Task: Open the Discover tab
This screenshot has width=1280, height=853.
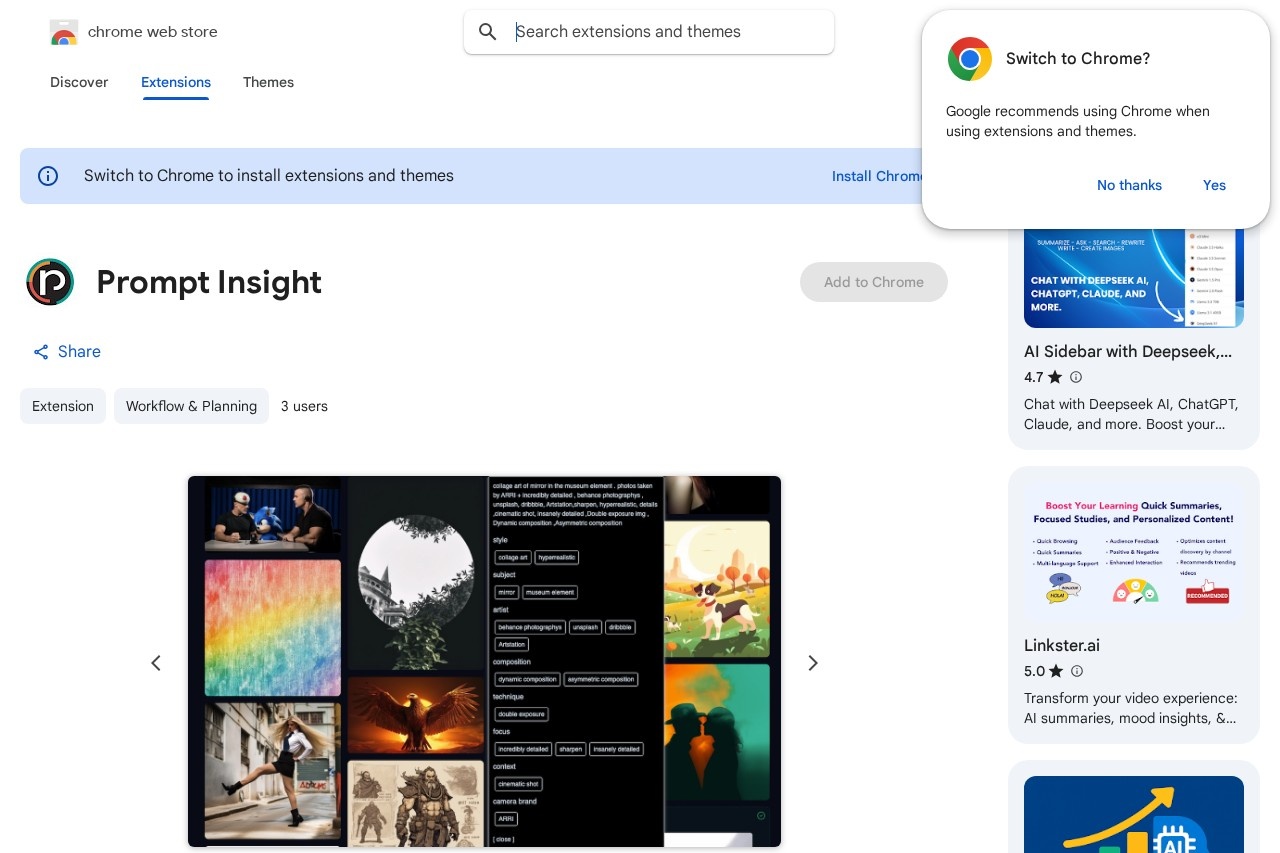Action: (79, 82)
